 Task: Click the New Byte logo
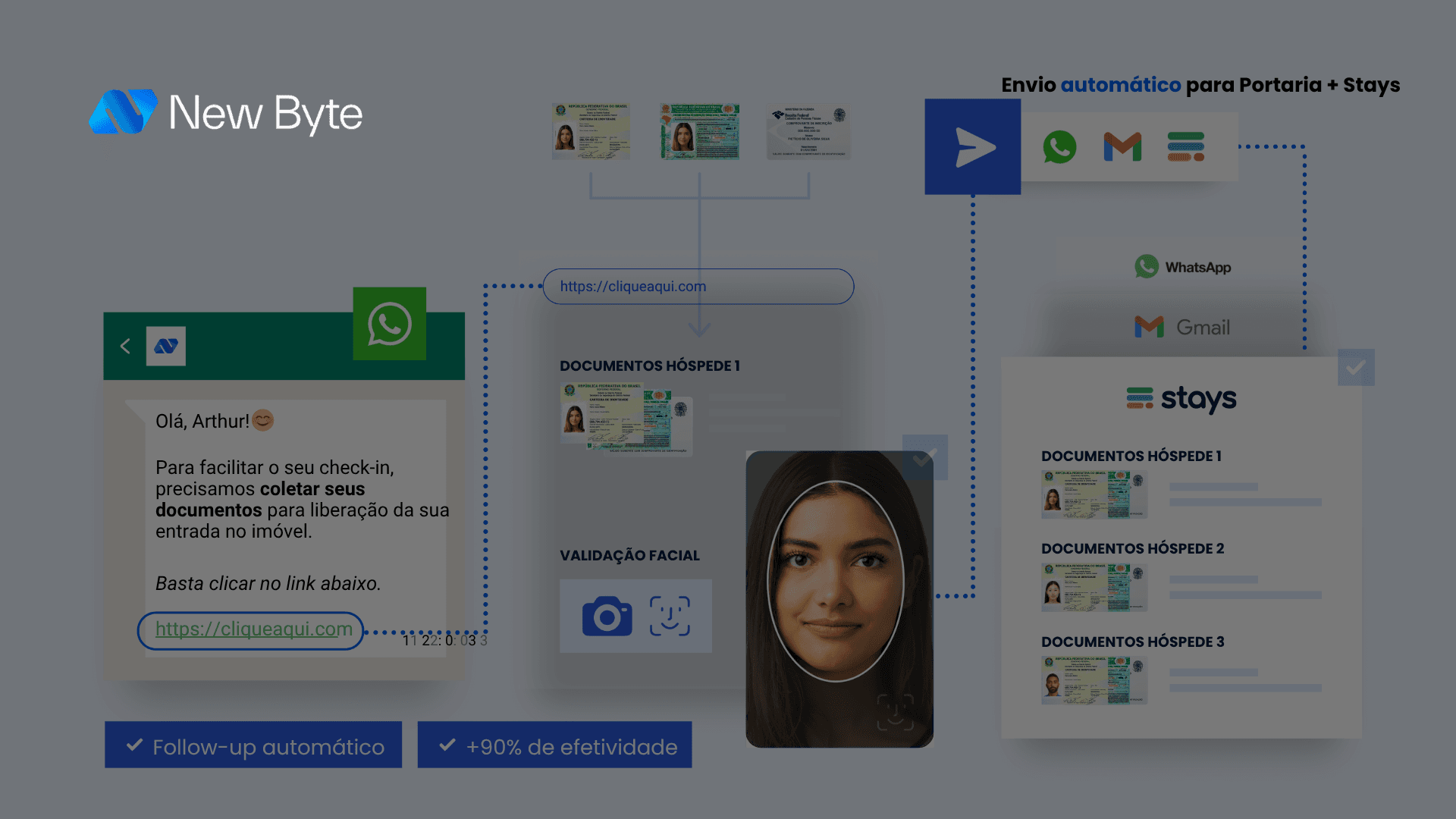(226, 112)
